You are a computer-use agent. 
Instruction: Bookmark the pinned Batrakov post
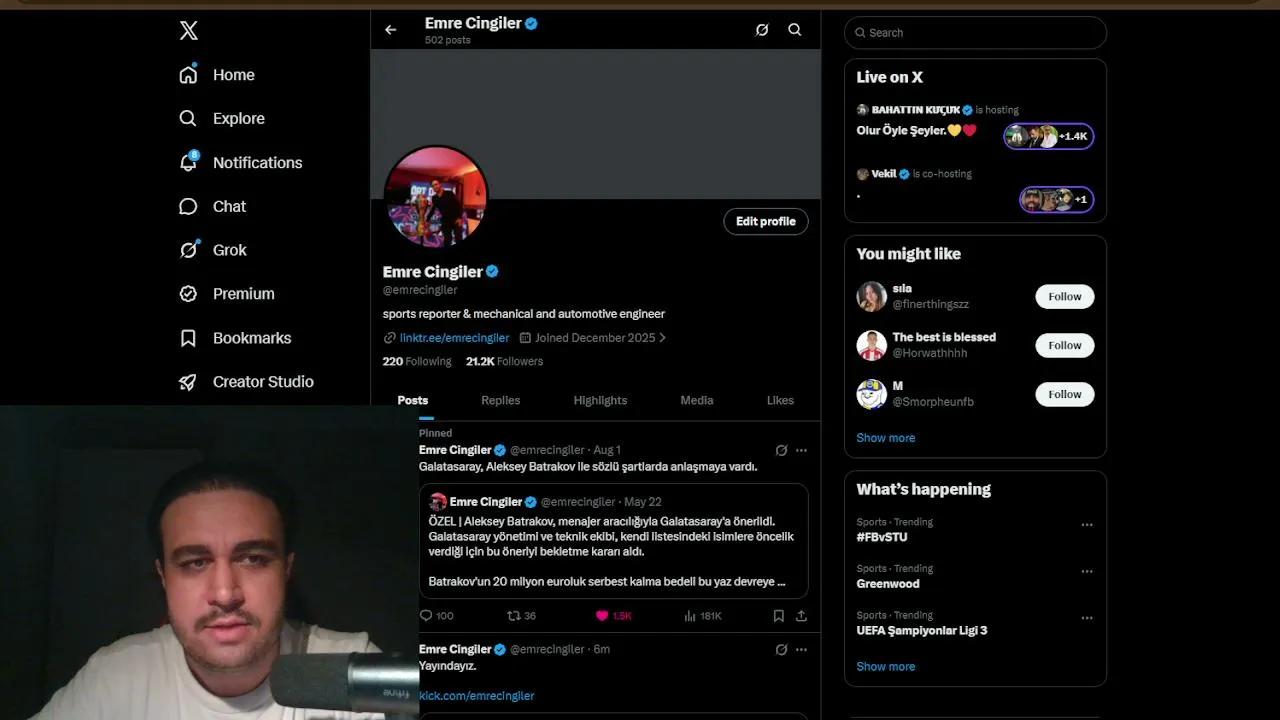point(779,616)
